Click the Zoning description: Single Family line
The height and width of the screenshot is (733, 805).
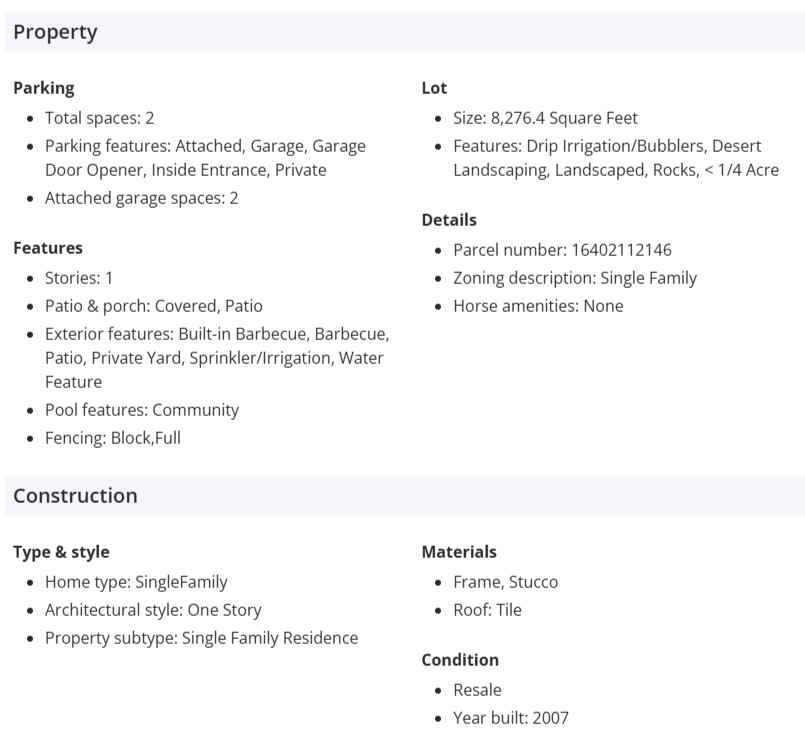pyautogui.click(x=575, y=278)
